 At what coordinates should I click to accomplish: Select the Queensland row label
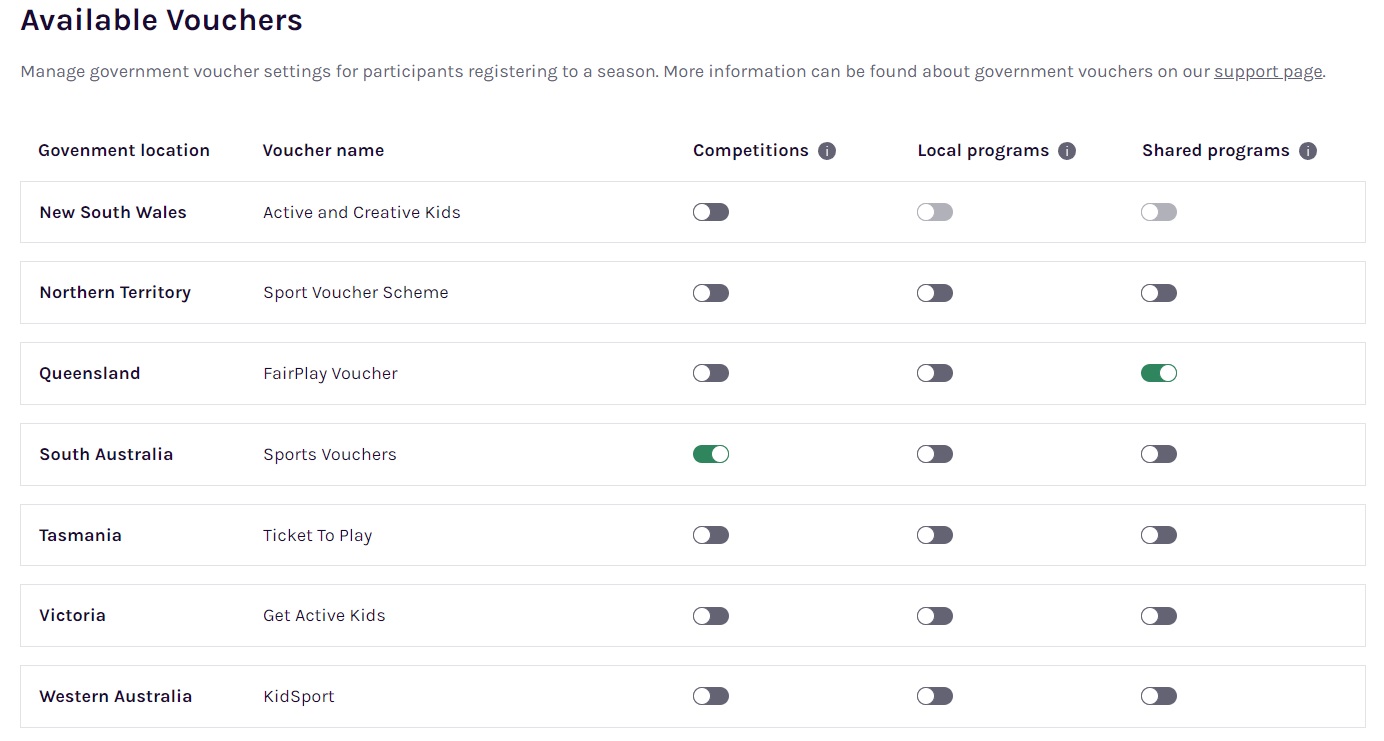pyautogui.click(x=90, y=373)
